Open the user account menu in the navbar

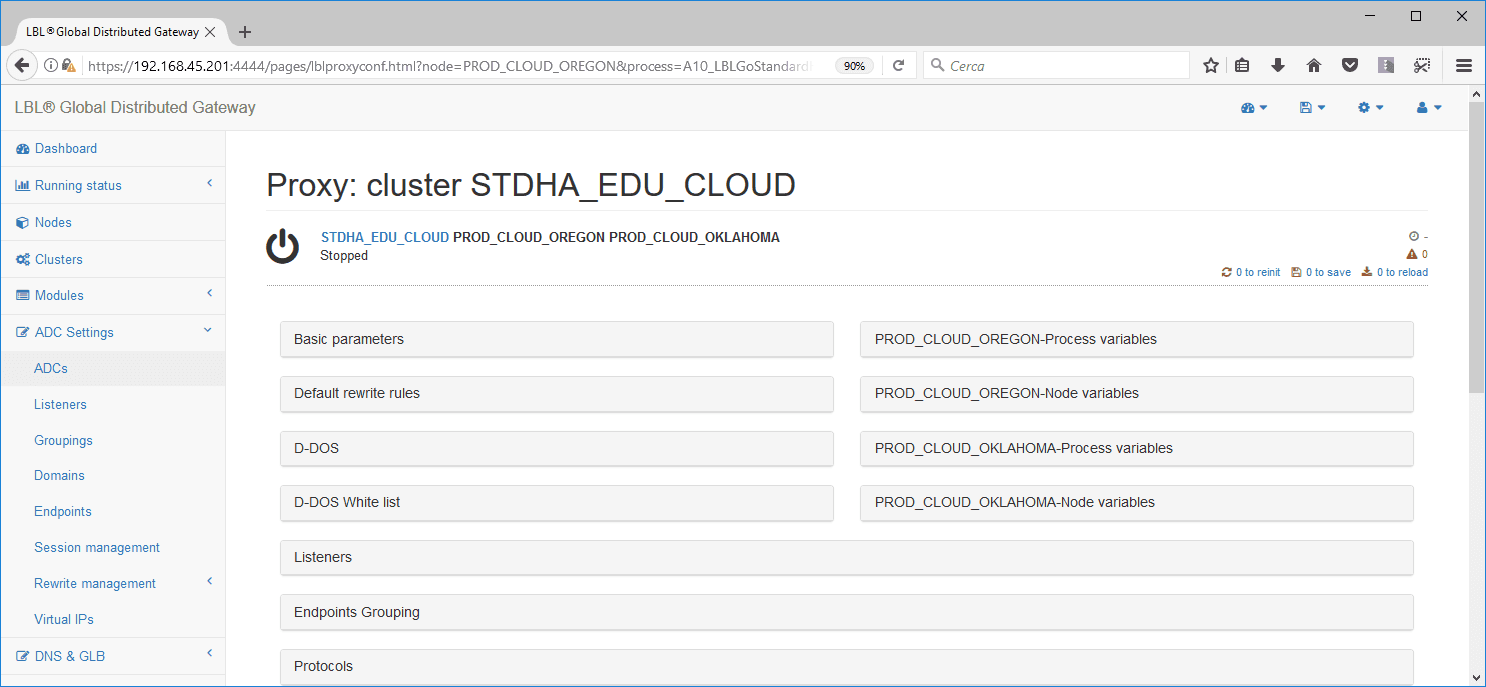click(1428, 108)
